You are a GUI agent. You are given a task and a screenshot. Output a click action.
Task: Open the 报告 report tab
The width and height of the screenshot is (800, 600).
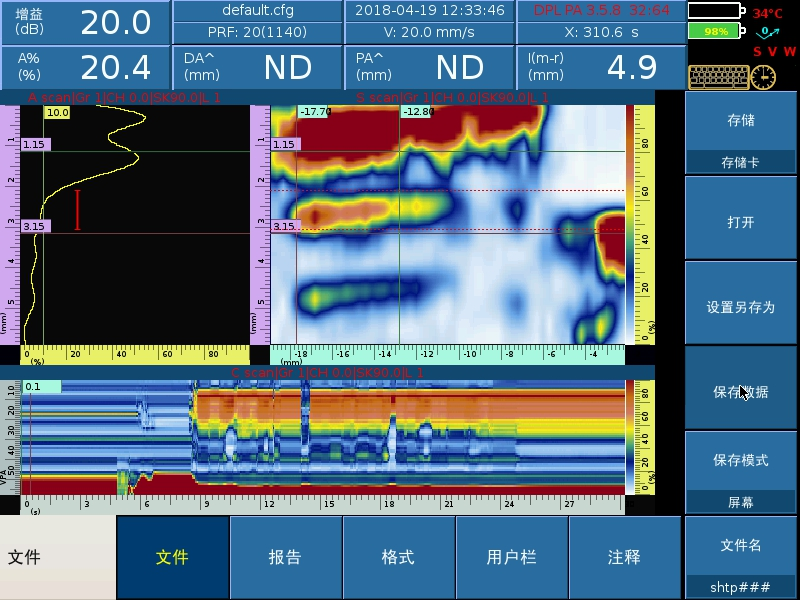pyautogui.click(x=285, y=557)
